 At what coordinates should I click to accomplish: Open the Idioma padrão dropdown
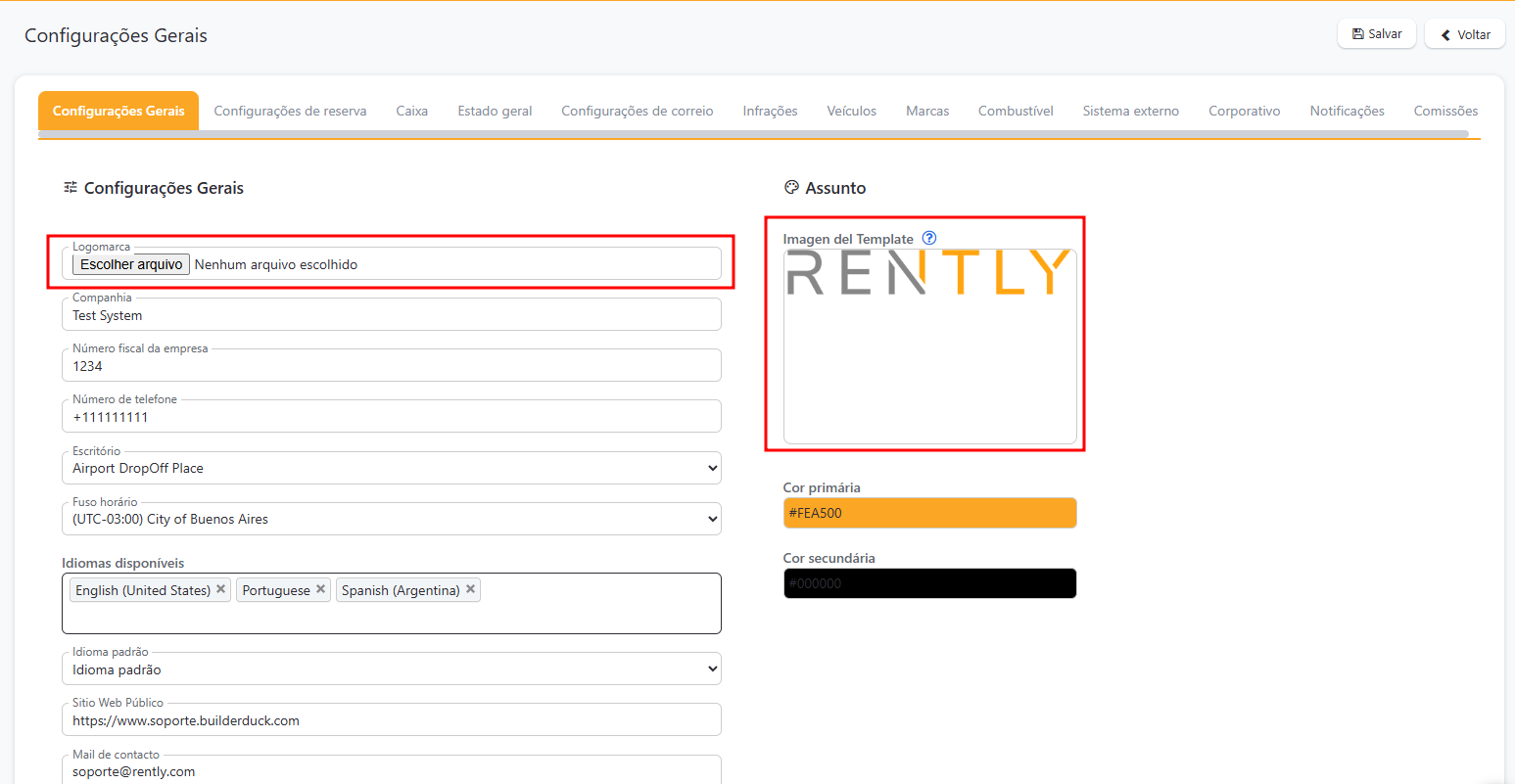point(392,669)
